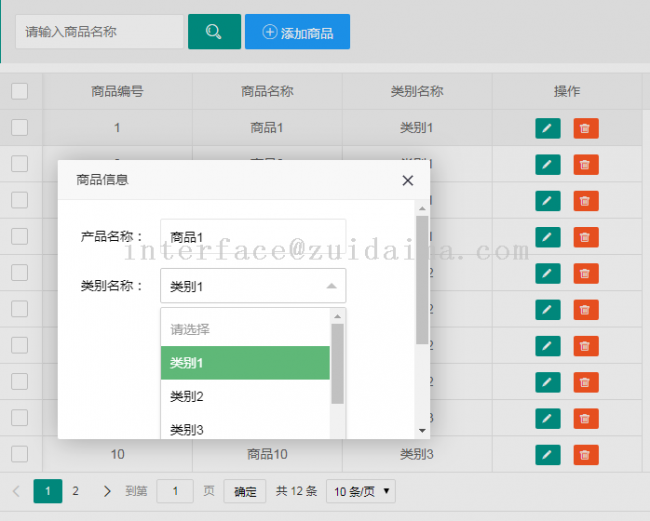Open the 类别名称 dropdown selector
The width and height of the screenshot is (650, 521).
click(x=252, y=286)
